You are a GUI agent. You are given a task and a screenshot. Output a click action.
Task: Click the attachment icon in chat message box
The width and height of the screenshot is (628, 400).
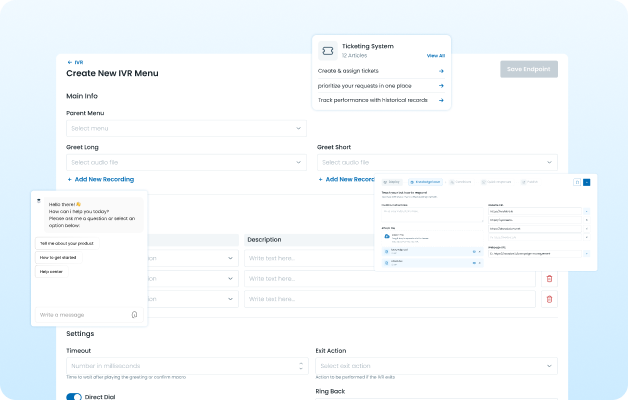pyautogui.click(x=134, y=314)
